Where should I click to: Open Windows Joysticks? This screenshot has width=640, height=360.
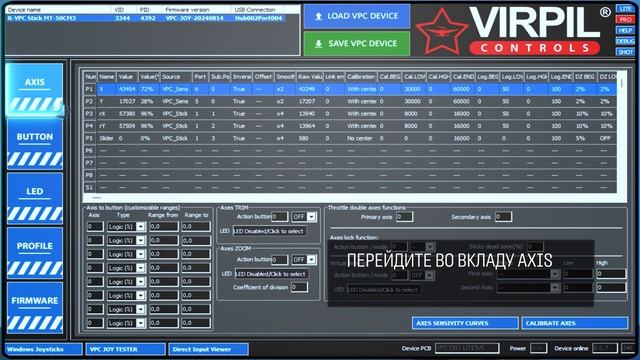[x=44, y=349]
